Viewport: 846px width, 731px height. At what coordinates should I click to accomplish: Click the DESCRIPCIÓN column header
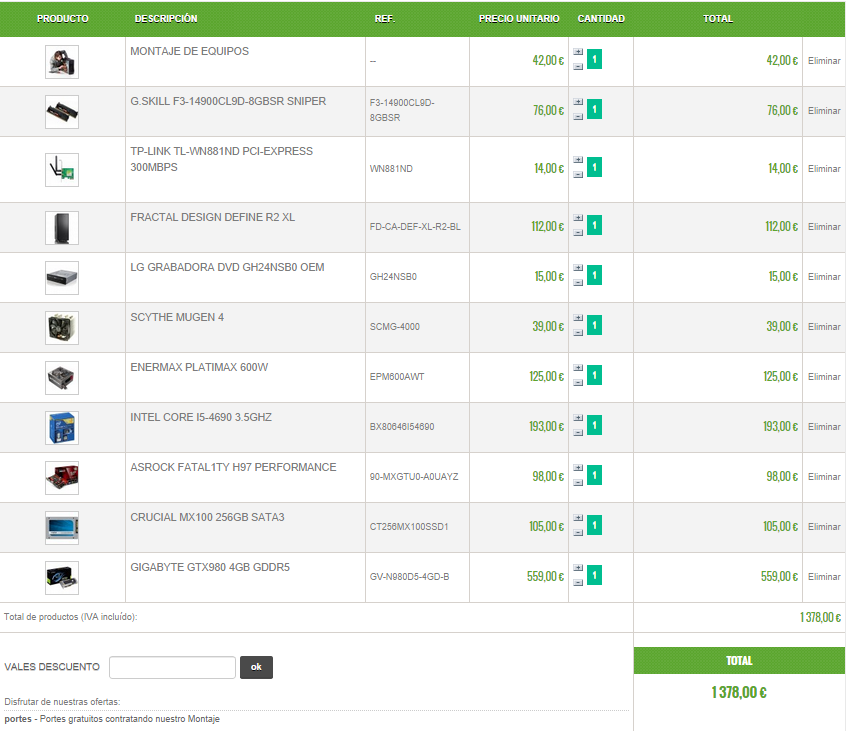coord(166,19)
